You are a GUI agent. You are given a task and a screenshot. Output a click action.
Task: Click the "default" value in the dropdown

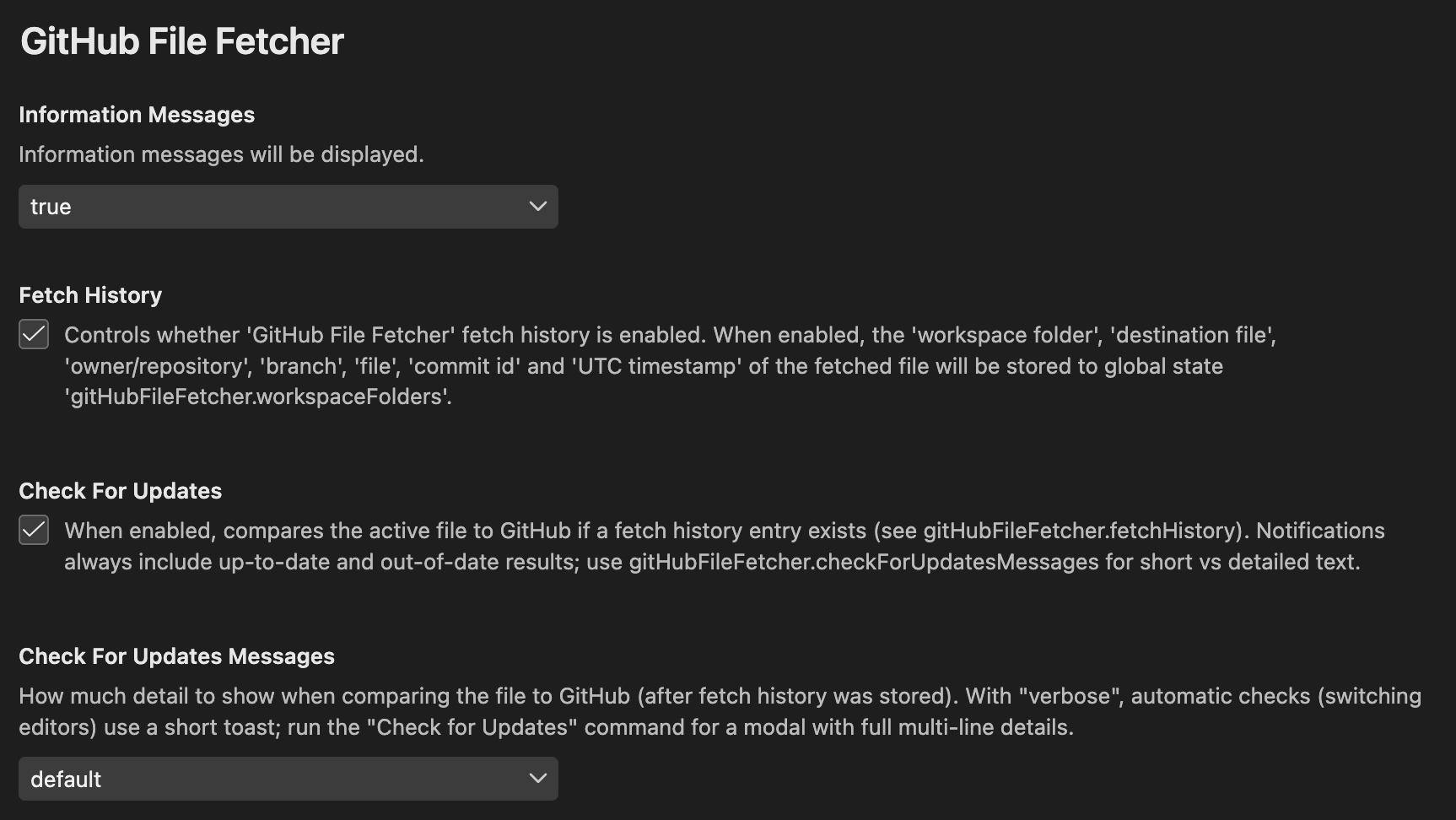tap(66, 779)
